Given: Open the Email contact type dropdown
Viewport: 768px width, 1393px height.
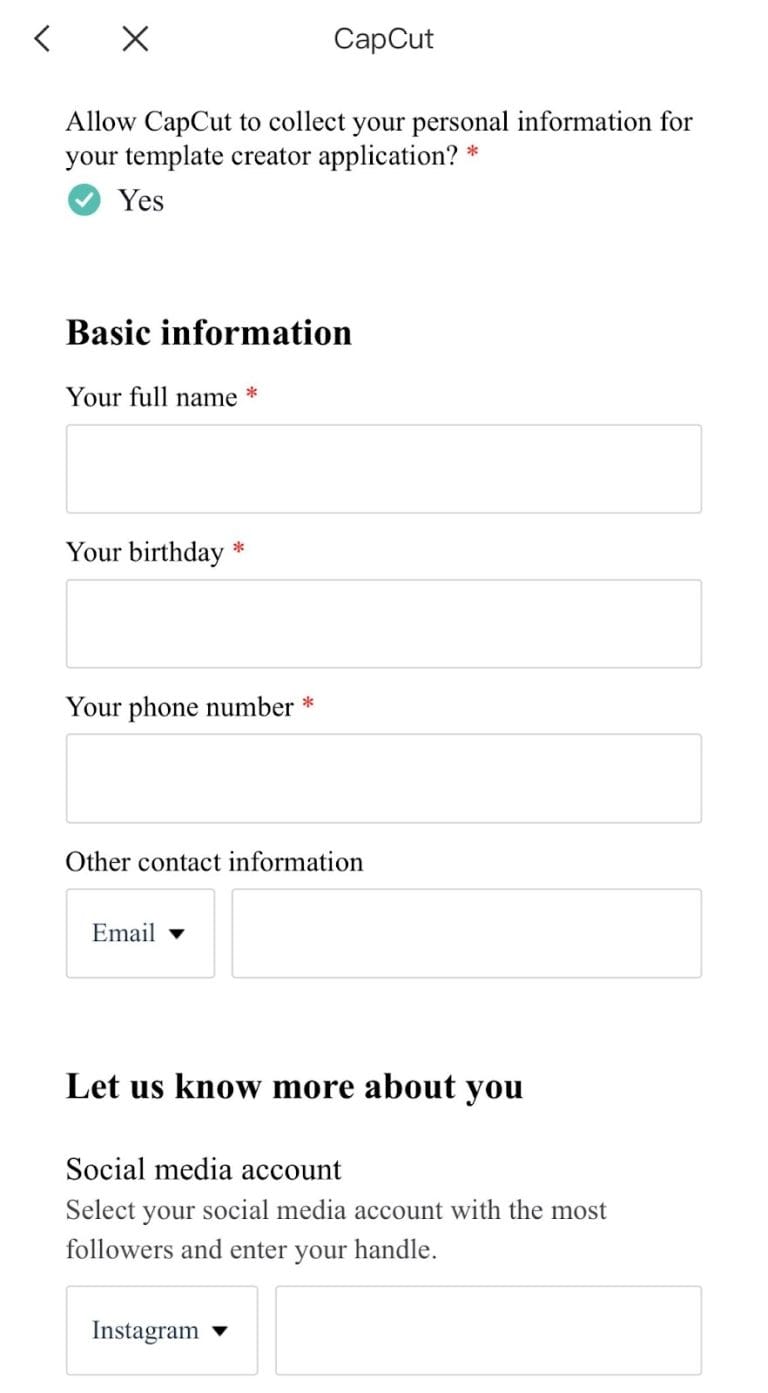Looking at the screenshot, I should click(140, 933).
